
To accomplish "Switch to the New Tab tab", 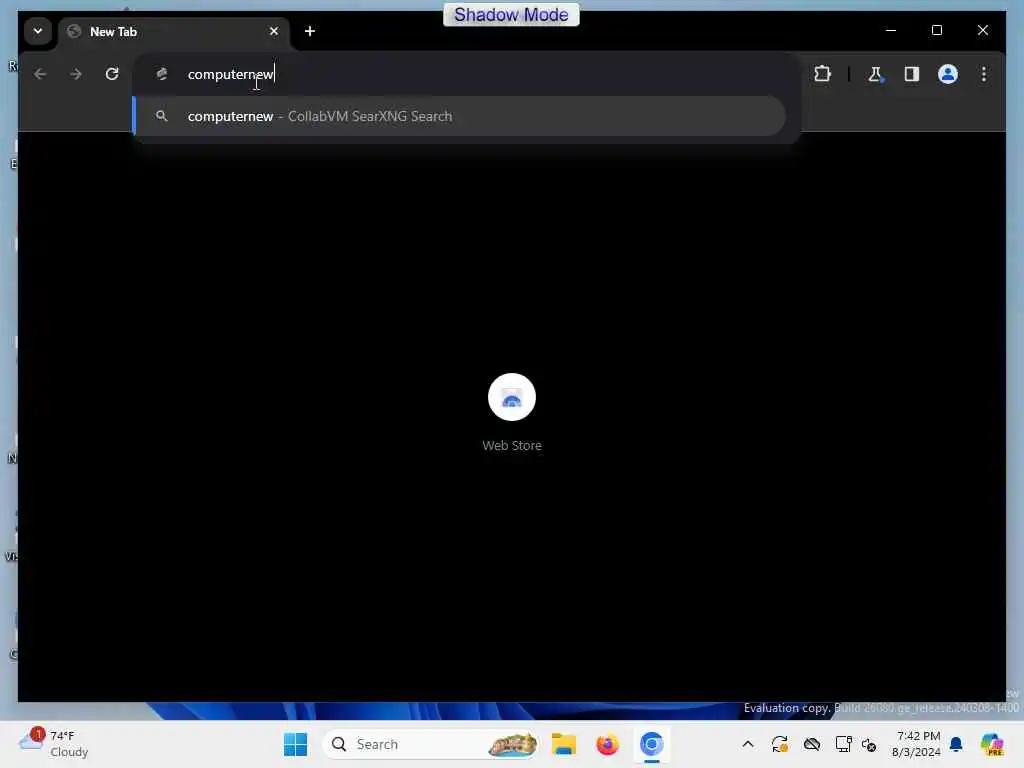I will tap(174, 32).
